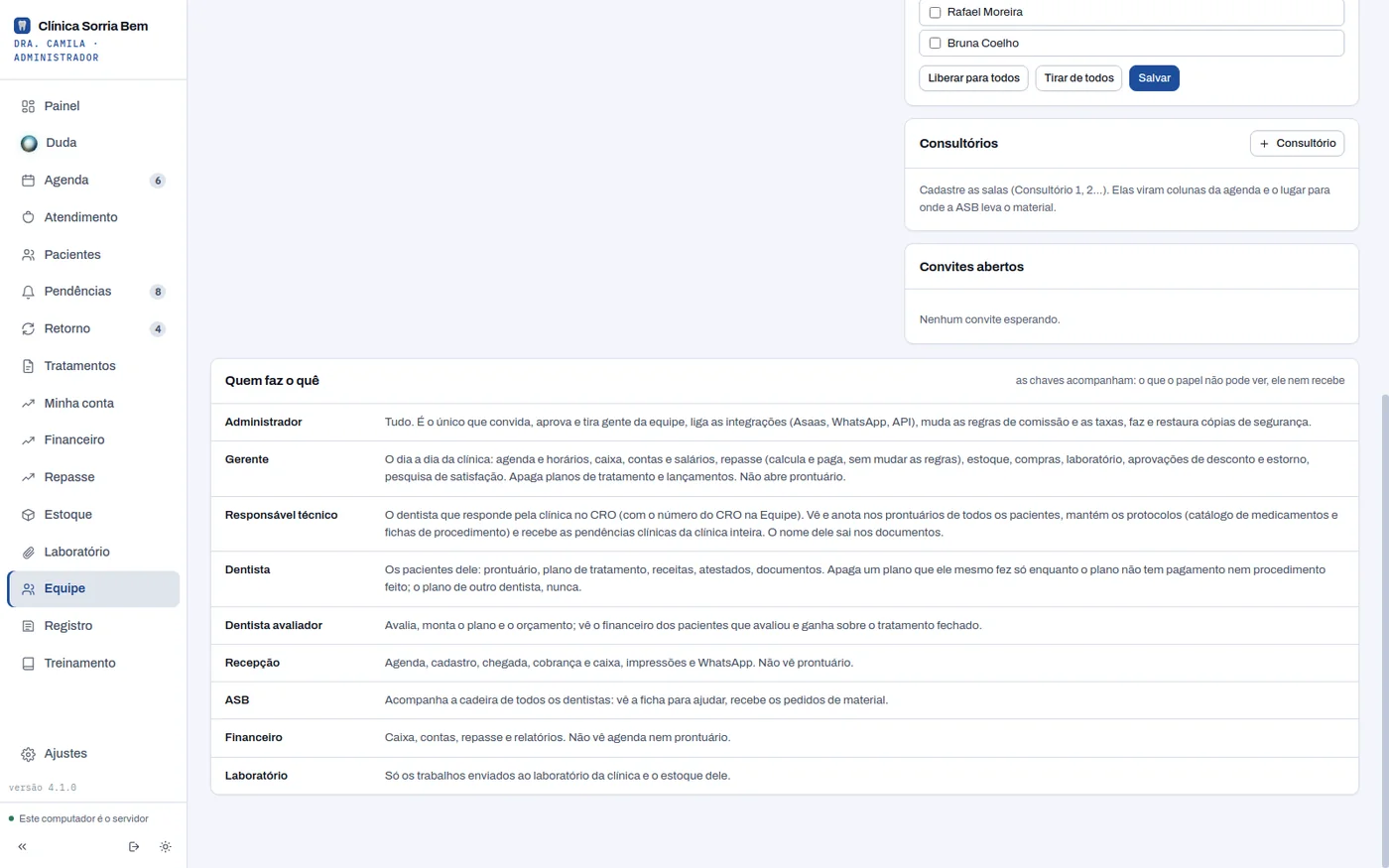Click the Recepção role label
Image resolution: width=1389 pixels, height=868 pixels.
coord(252,664)
